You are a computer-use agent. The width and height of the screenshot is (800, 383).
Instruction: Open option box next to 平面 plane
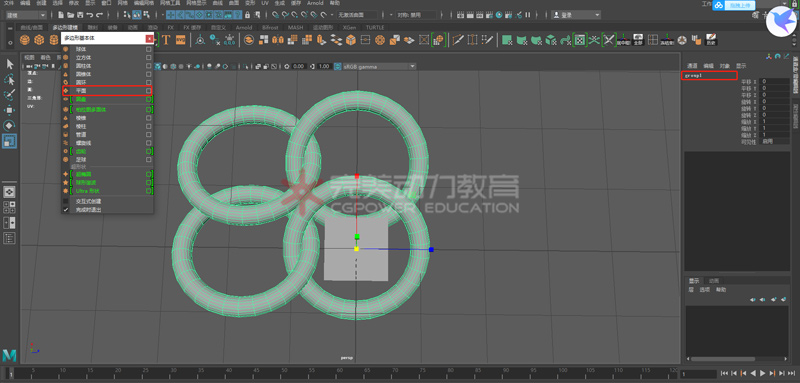(148, 90)
